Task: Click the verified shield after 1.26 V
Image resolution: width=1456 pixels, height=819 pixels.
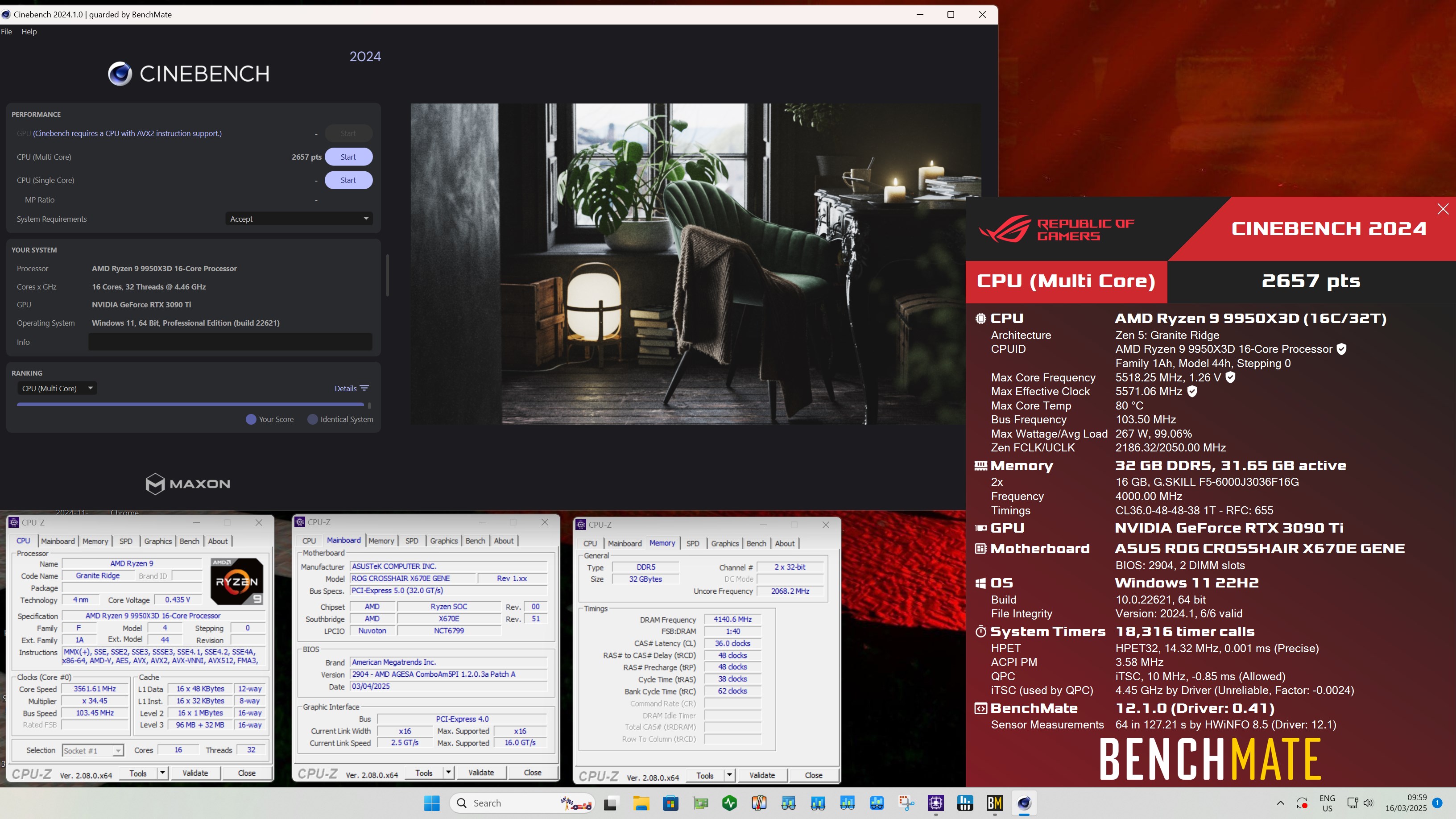Action: click(1230, 377)
